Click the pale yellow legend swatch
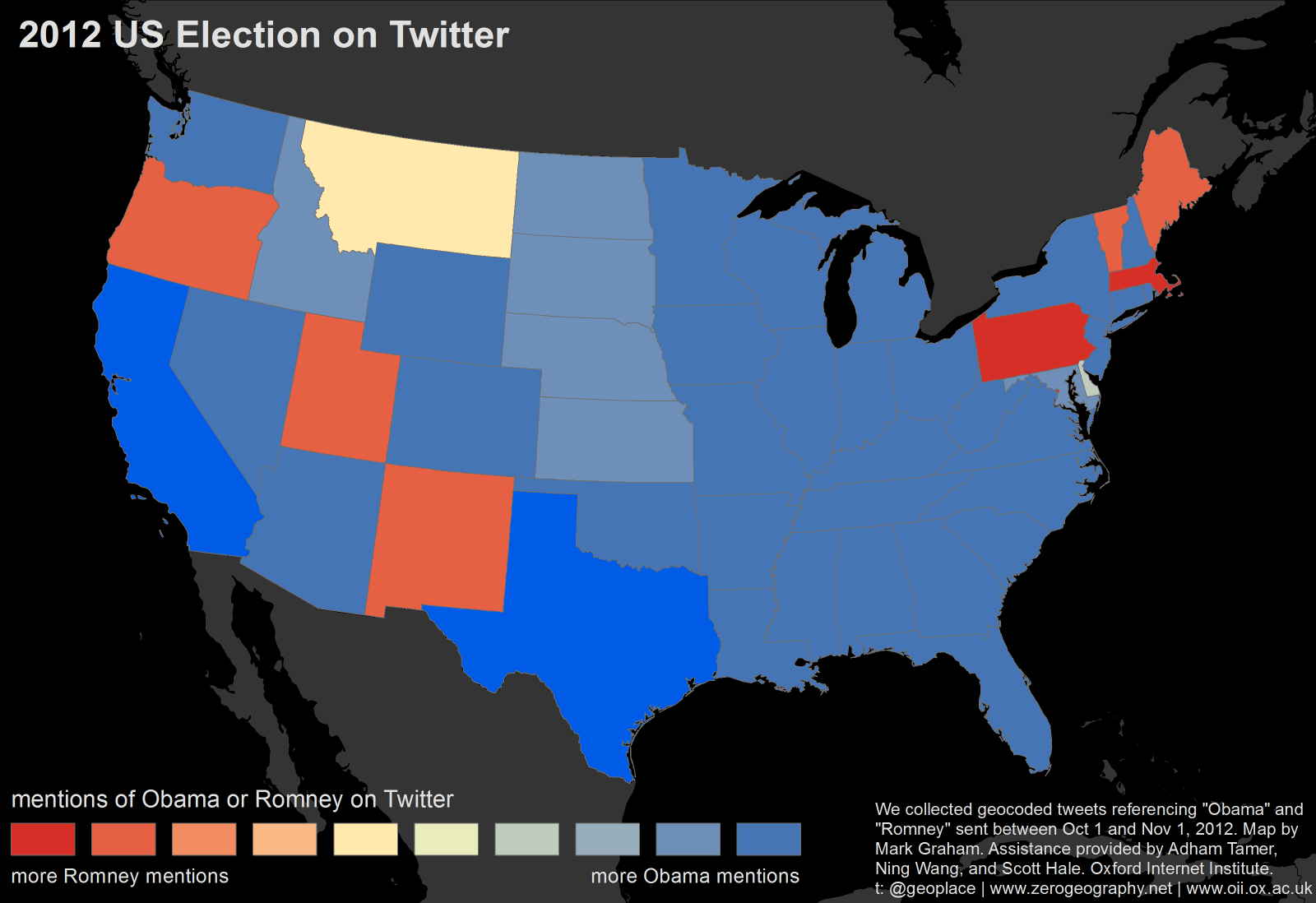This screenshot has height=903, width=1316. (365, 839)
